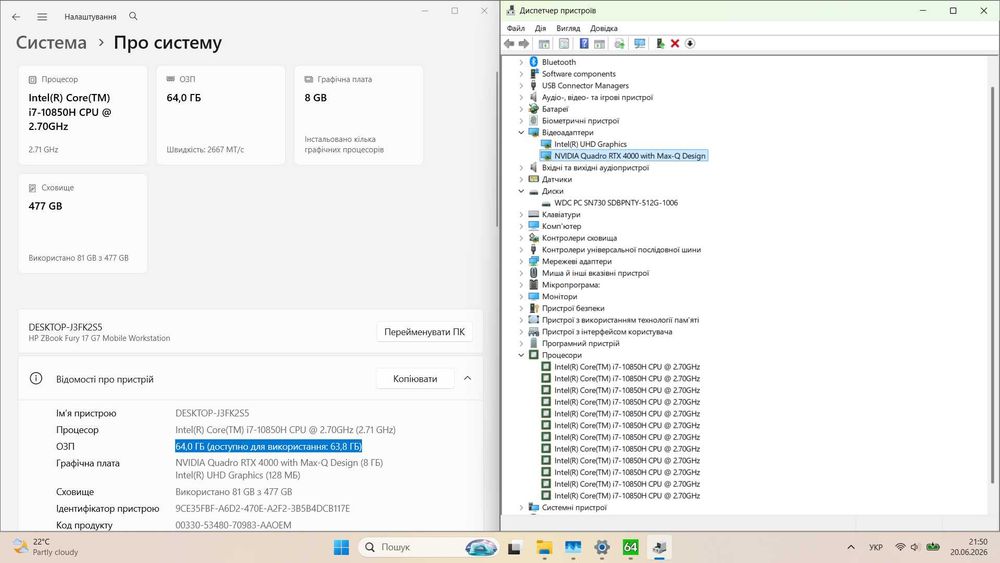Click the Графічна плата card
Image resolution: width=1000 pixels, height=563 pixels.
(358, 115)
